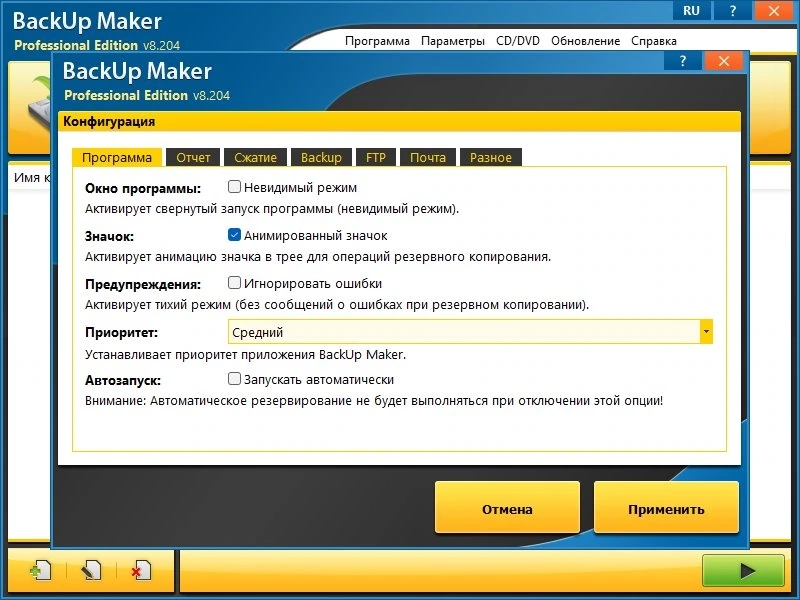The height and width of the screenshot is (600, 800).
Task: Click the edit backup job icon
Action: tap(91, 570)
